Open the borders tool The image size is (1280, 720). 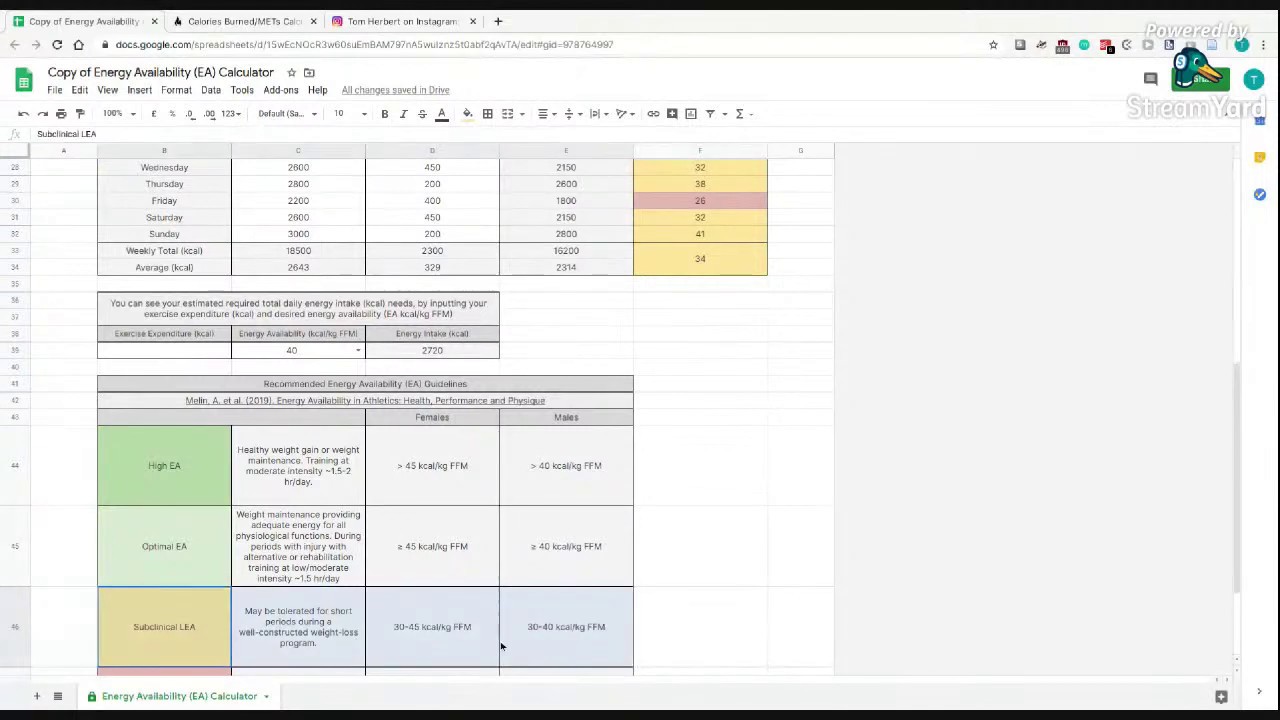coord(487,114)
